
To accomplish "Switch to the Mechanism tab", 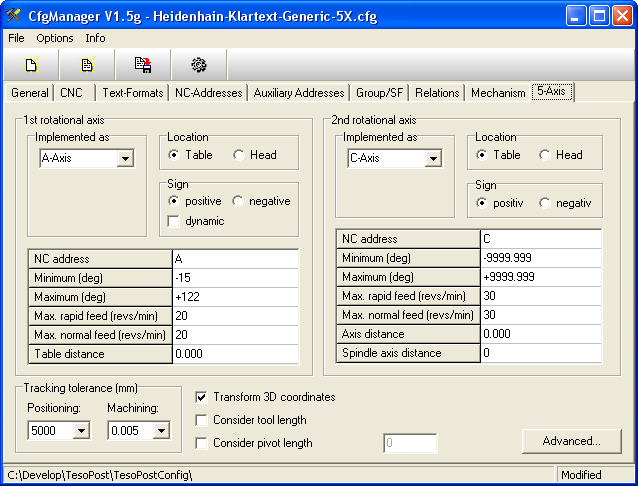I will pos(498,93).
